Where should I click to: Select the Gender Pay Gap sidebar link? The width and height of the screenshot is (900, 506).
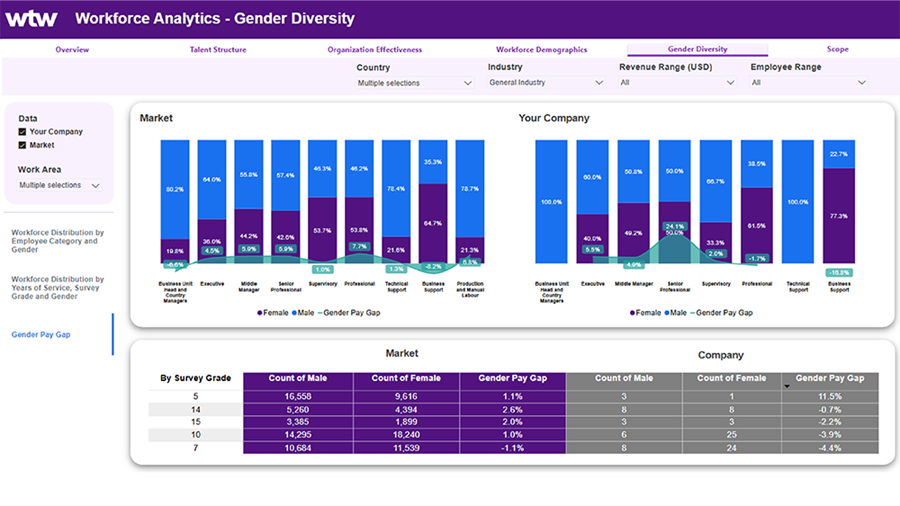point(41,334)
